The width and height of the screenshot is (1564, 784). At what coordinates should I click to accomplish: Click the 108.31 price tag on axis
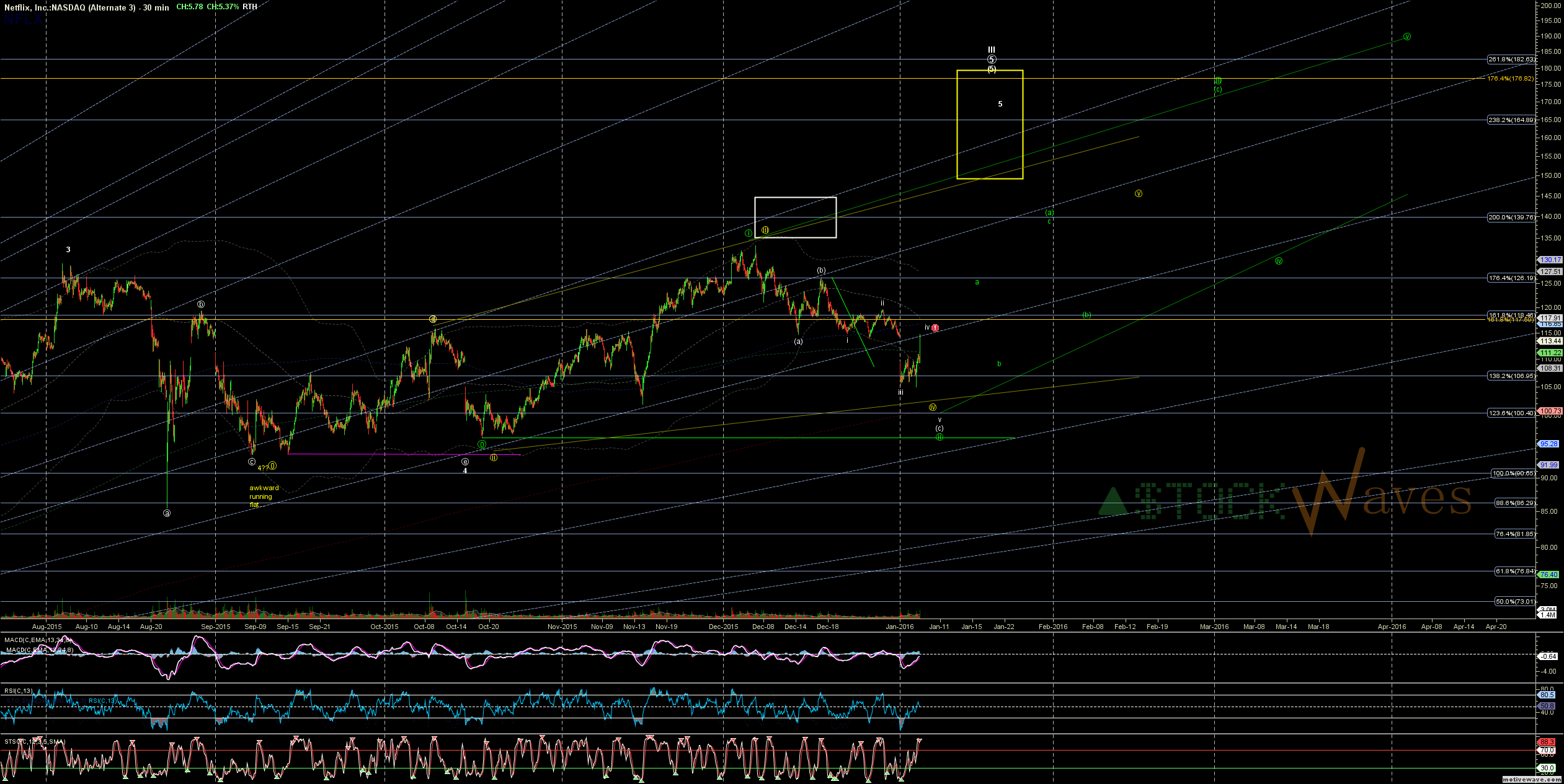1549,368
